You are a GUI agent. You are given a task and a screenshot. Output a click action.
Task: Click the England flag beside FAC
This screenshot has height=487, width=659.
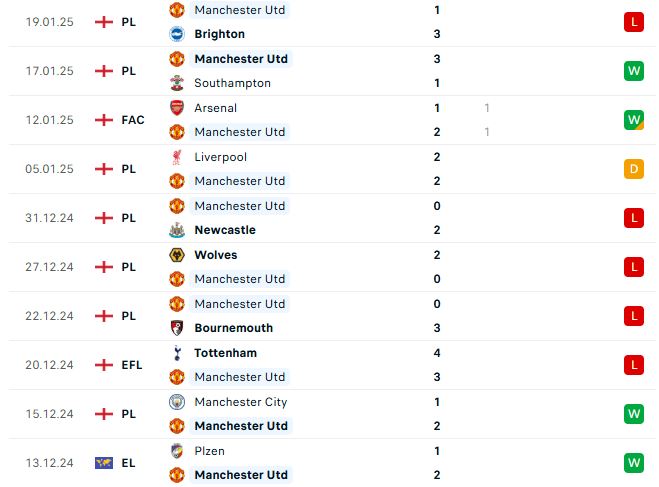click(104, 120)
